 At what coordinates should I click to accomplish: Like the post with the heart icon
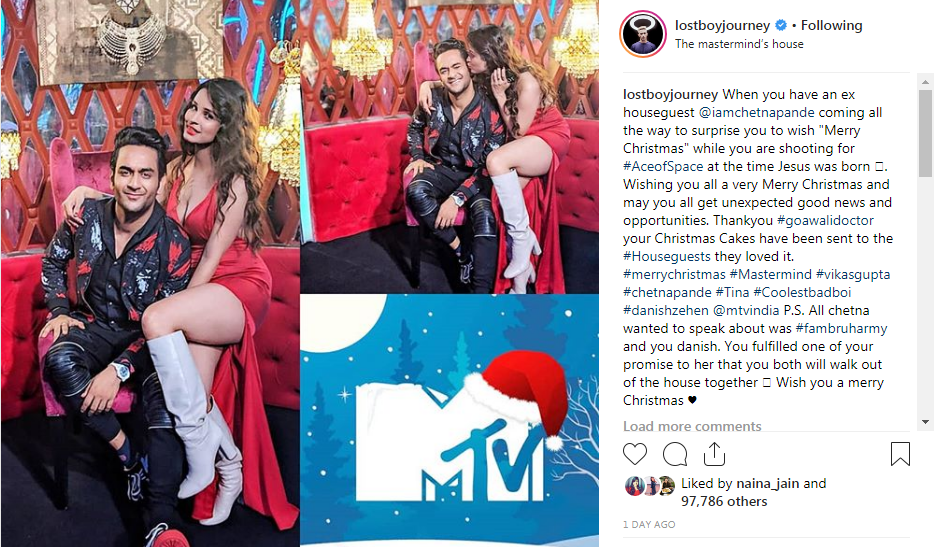tap(634, 454)
